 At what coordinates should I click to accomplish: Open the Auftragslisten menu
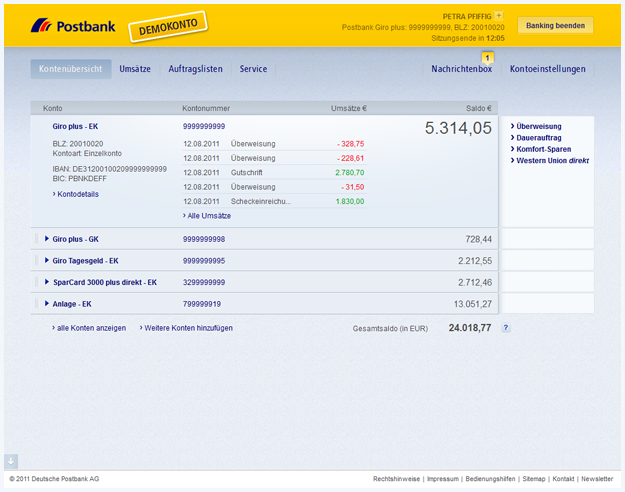click(x=195, y=69)
